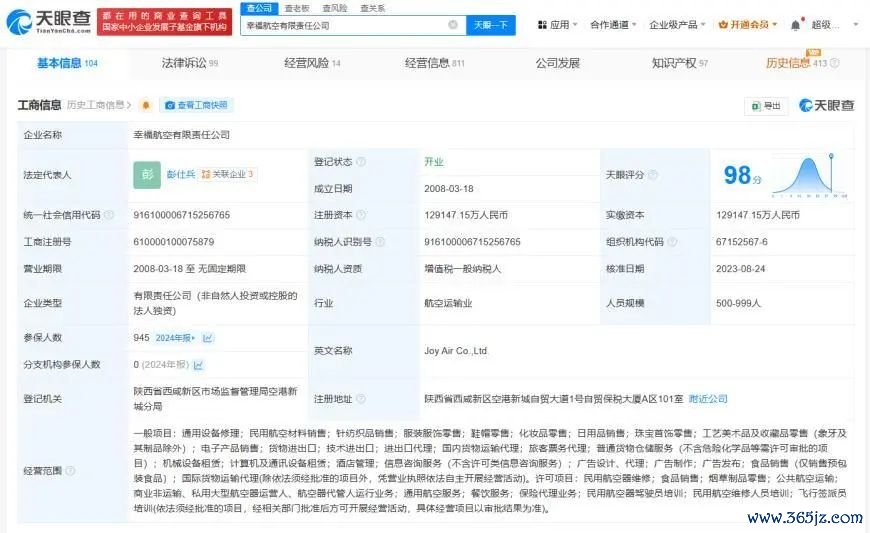The width and height of the screenshot is (870, 533).
Task: Open the notification bell icon
Action: click(x=796, y=25)
